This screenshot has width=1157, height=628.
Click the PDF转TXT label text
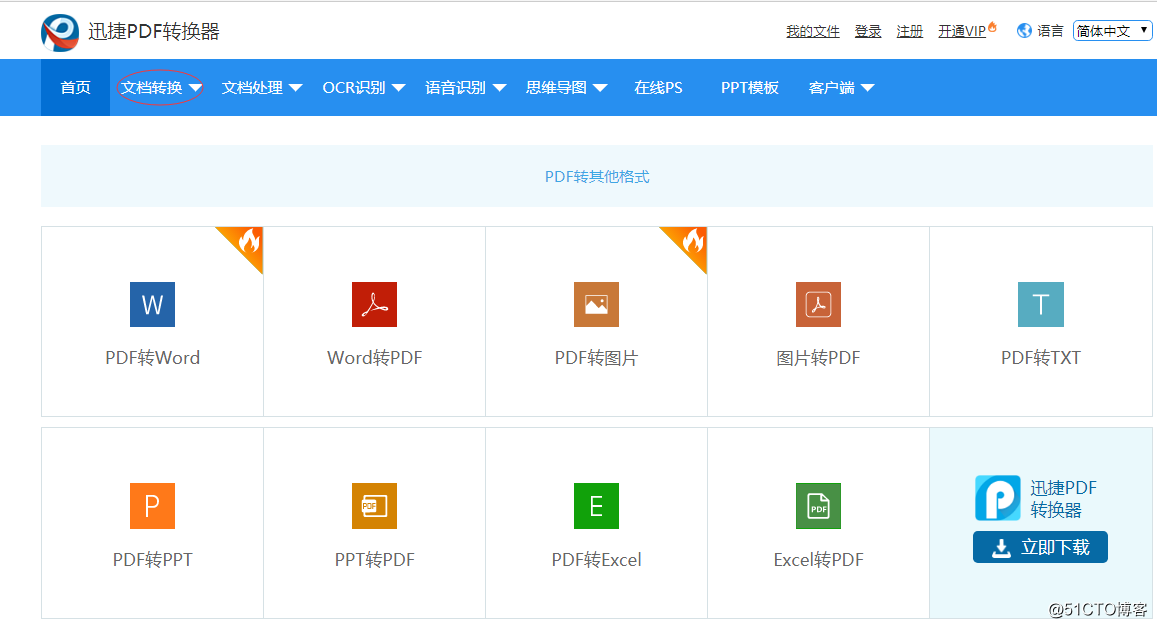coord(1040,358)
